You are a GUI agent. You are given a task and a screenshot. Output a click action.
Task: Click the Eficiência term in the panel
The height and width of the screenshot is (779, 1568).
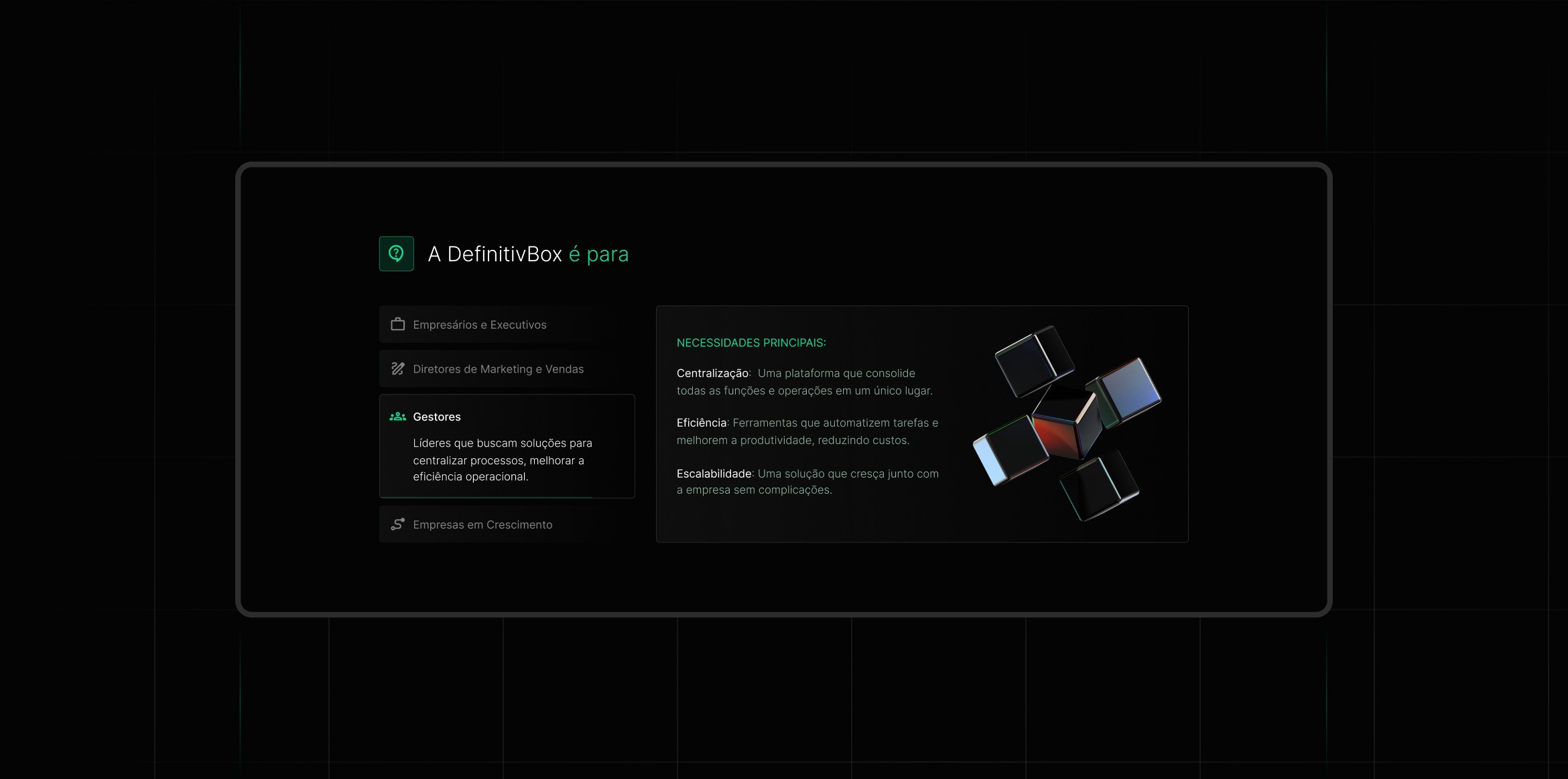click(x=701, y=423)
